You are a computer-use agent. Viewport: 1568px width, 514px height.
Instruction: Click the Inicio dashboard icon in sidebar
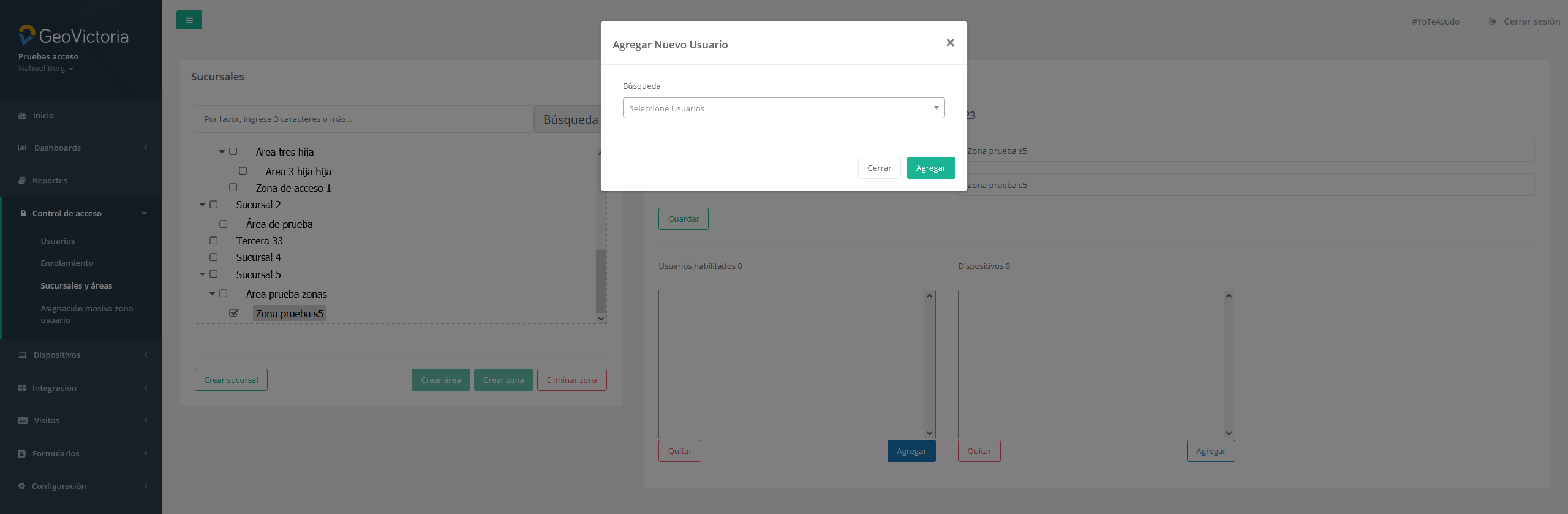pos(23,116)
